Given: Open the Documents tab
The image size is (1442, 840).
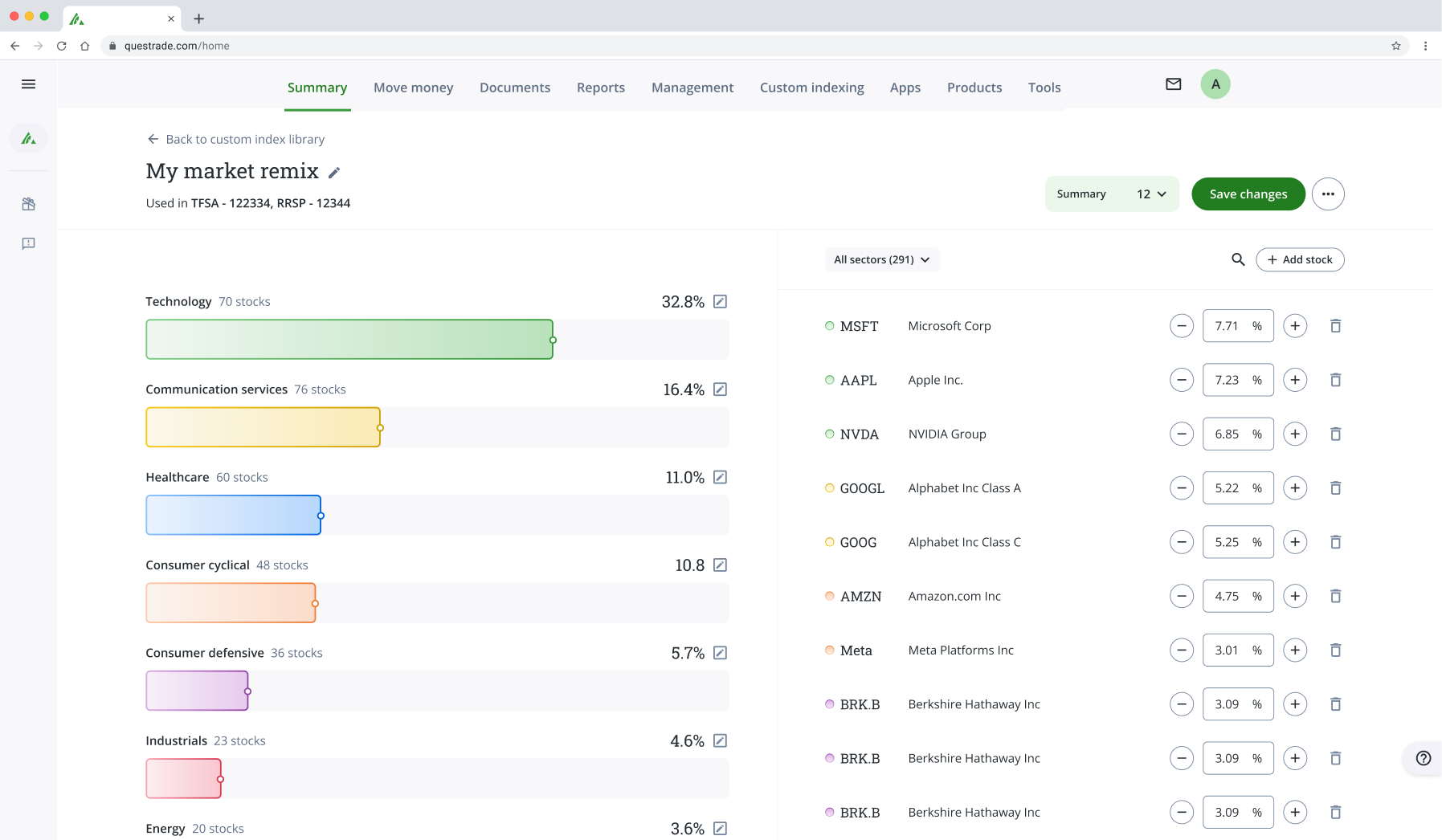Looking at the screenshot, I should [x=515, y=88].
